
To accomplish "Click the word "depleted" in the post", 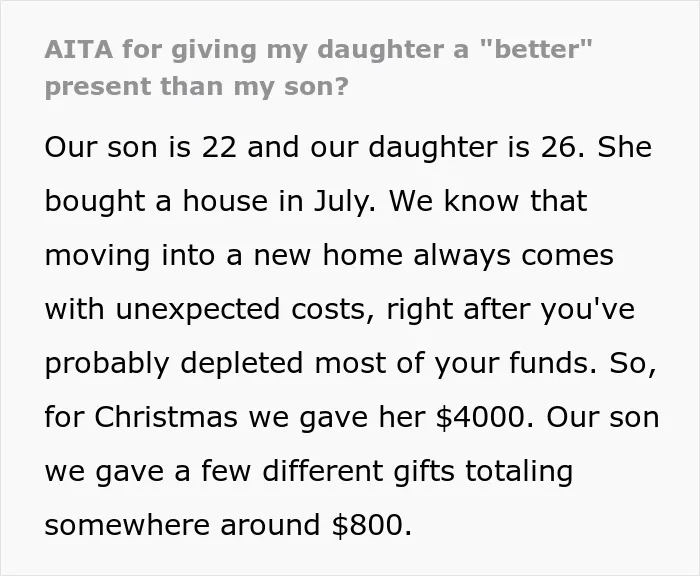I will point(242,365).
